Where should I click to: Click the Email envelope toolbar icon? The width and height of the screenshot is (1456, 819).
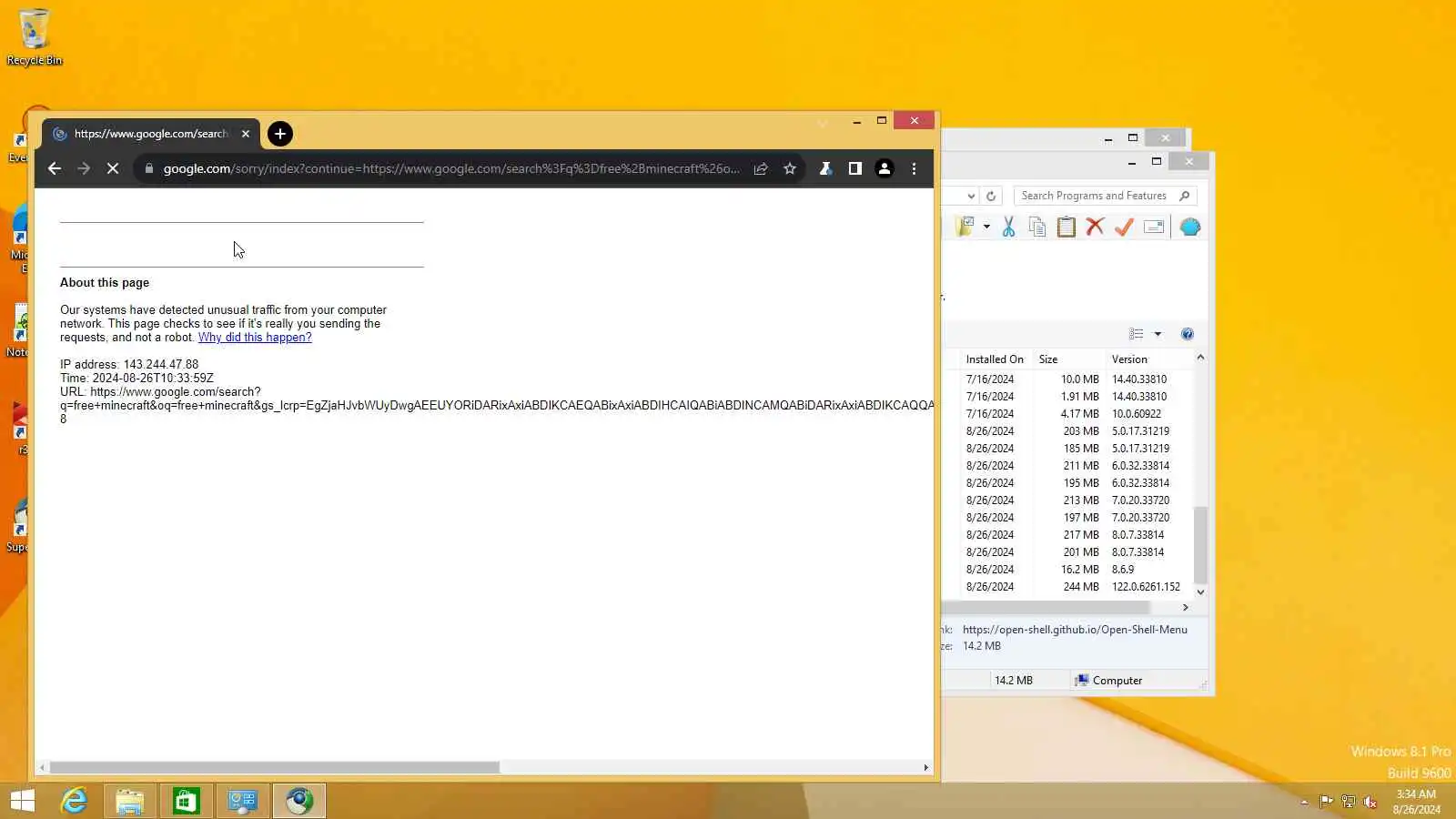click(x=1154, y=227)
